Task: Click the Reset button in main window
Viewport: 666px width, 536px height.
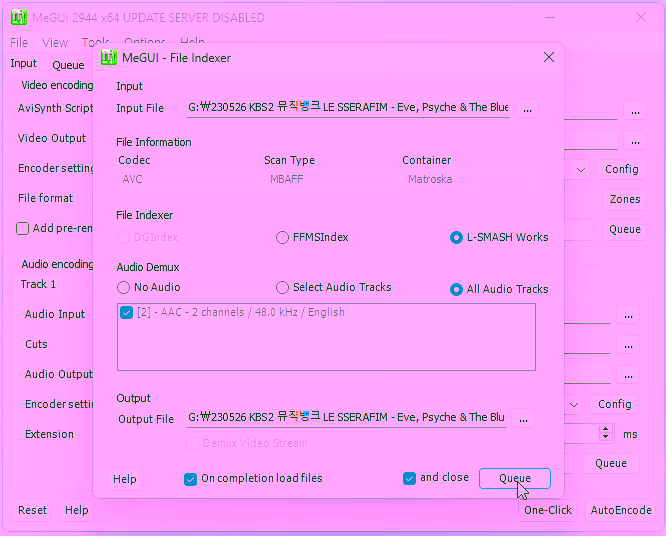Action: click(32, 510)
